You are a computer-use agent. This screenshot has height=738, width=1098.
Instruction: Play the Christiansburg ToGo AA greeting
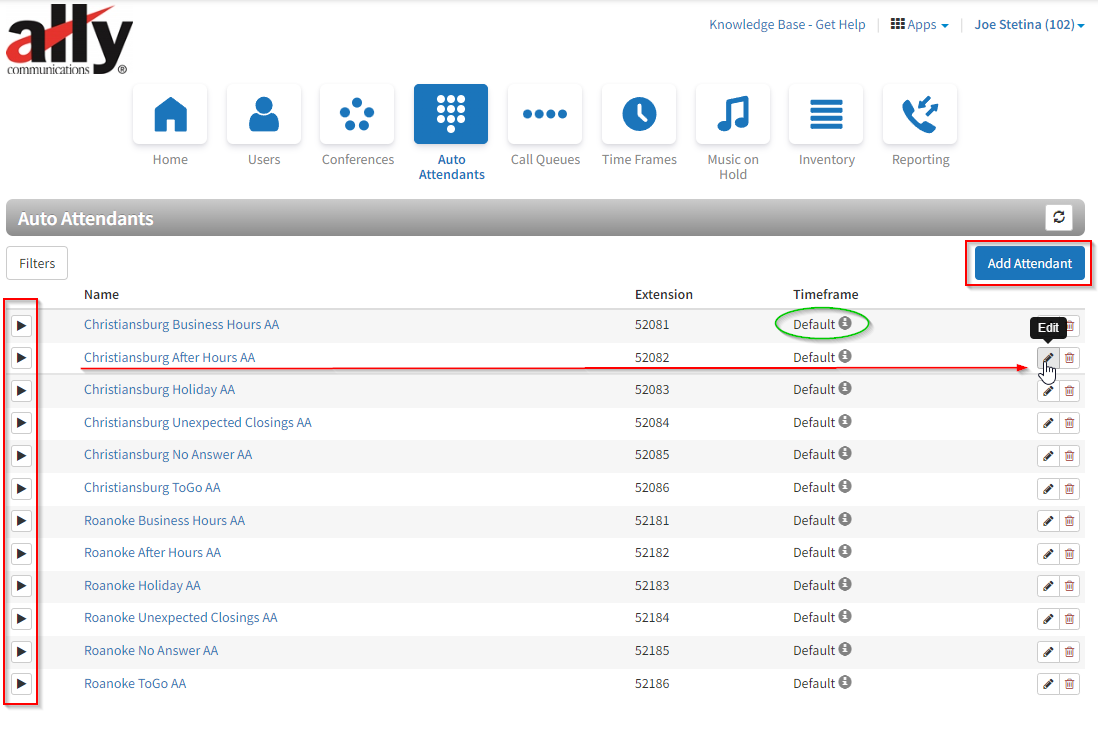(21, 488)
